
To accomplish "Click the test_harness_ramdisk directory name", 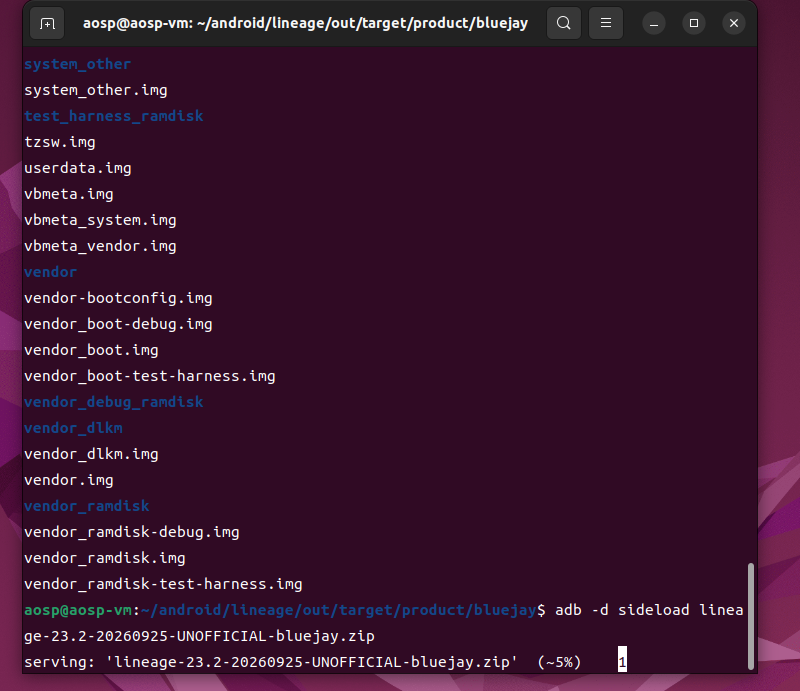I will click(114, 116).
